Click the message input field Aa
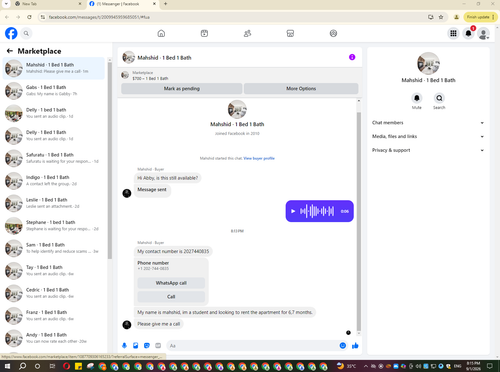The width and height of the screenshot is (500, 372). (252, 346)
